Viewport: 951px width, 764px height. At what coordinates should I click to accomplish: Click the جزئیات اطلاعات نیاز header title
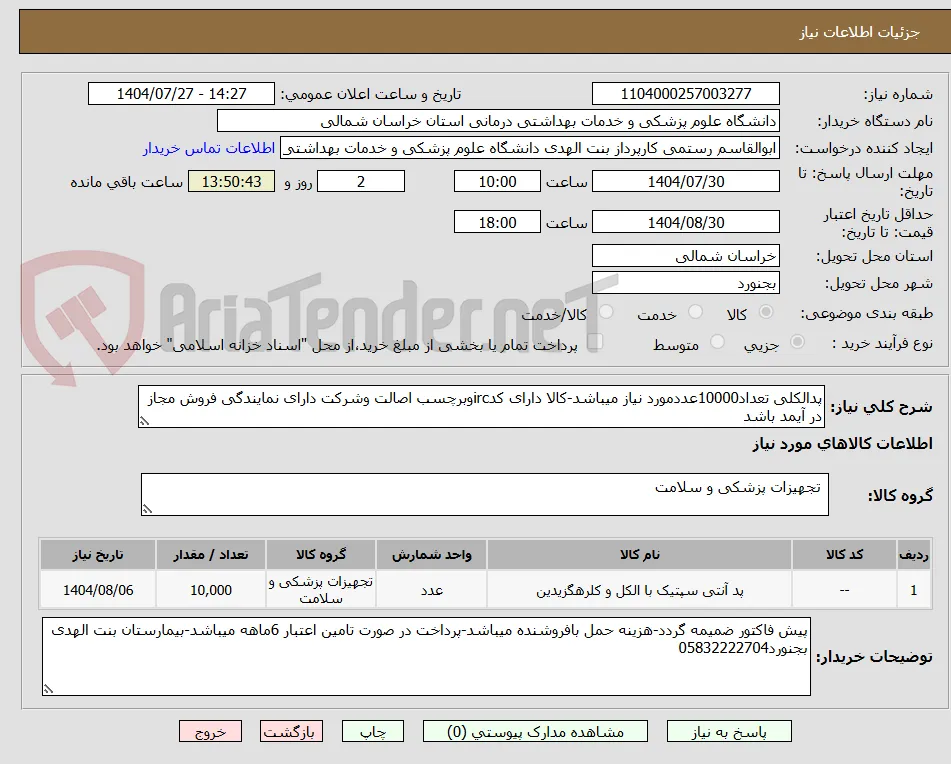click(859, 32)
